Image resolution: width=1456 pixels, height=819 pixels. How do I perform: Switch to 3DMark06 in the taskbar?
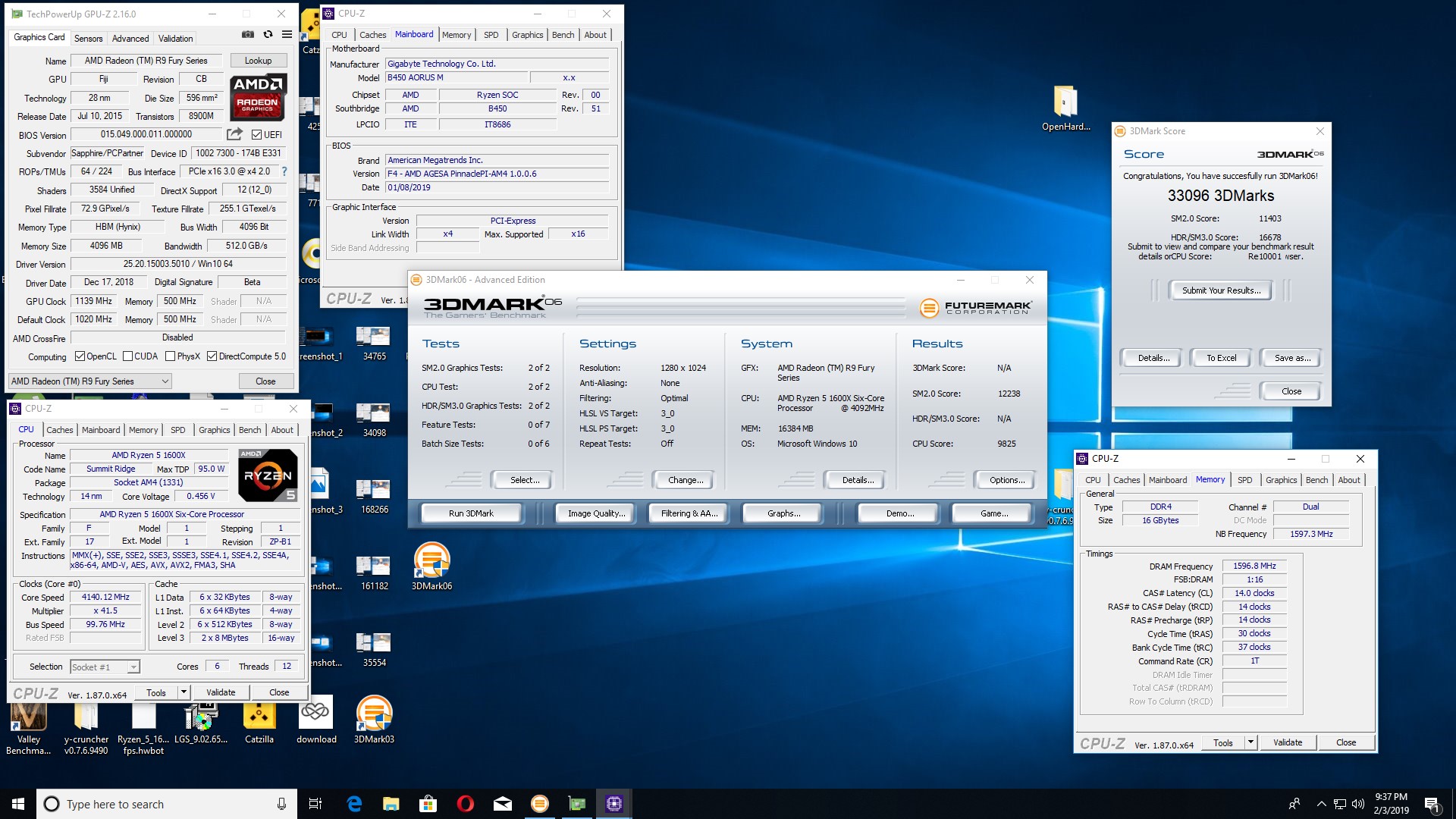pyautogui.click(x=540, y=804)
